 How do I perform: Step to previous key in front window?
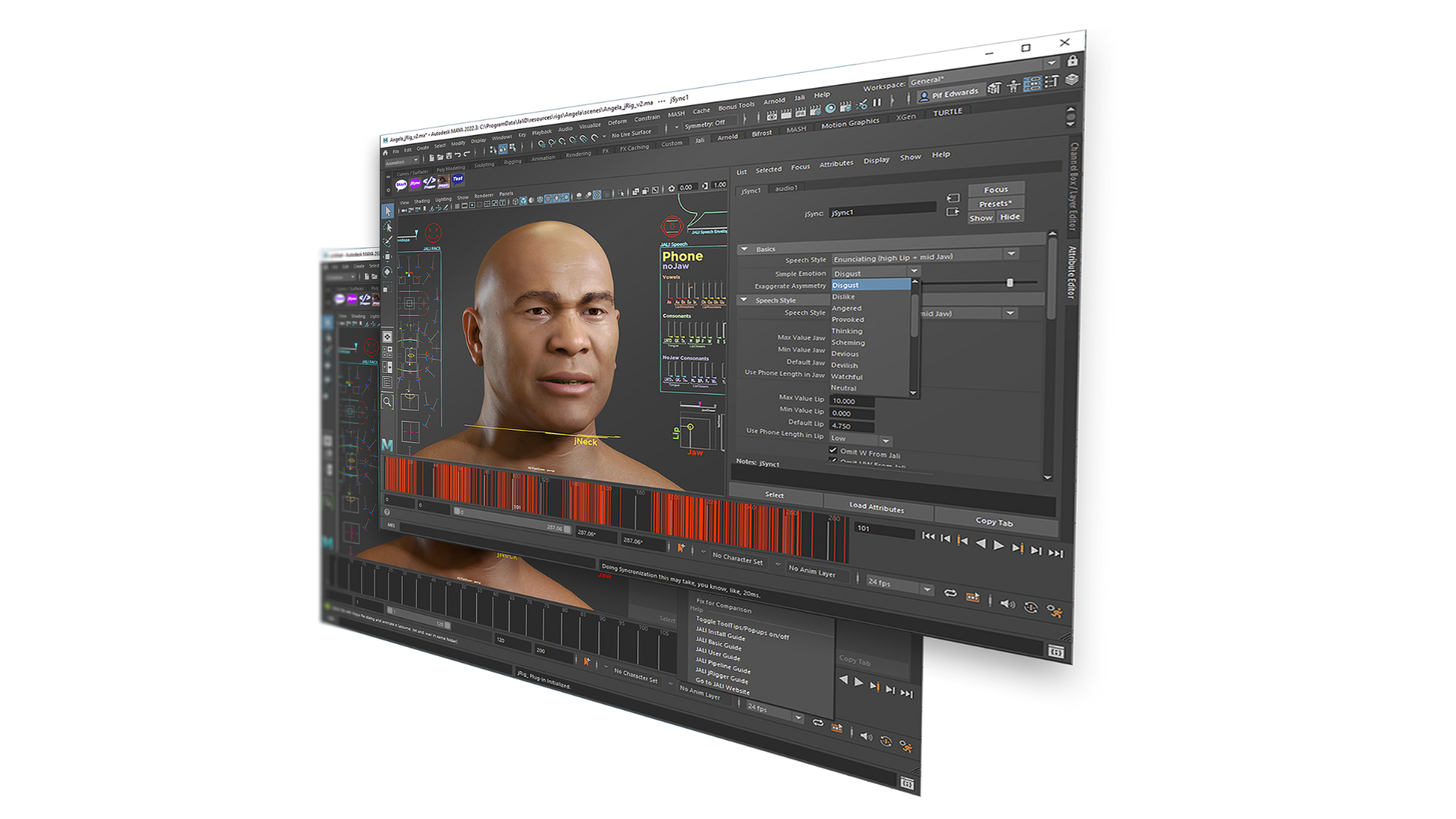pos(962,540)
